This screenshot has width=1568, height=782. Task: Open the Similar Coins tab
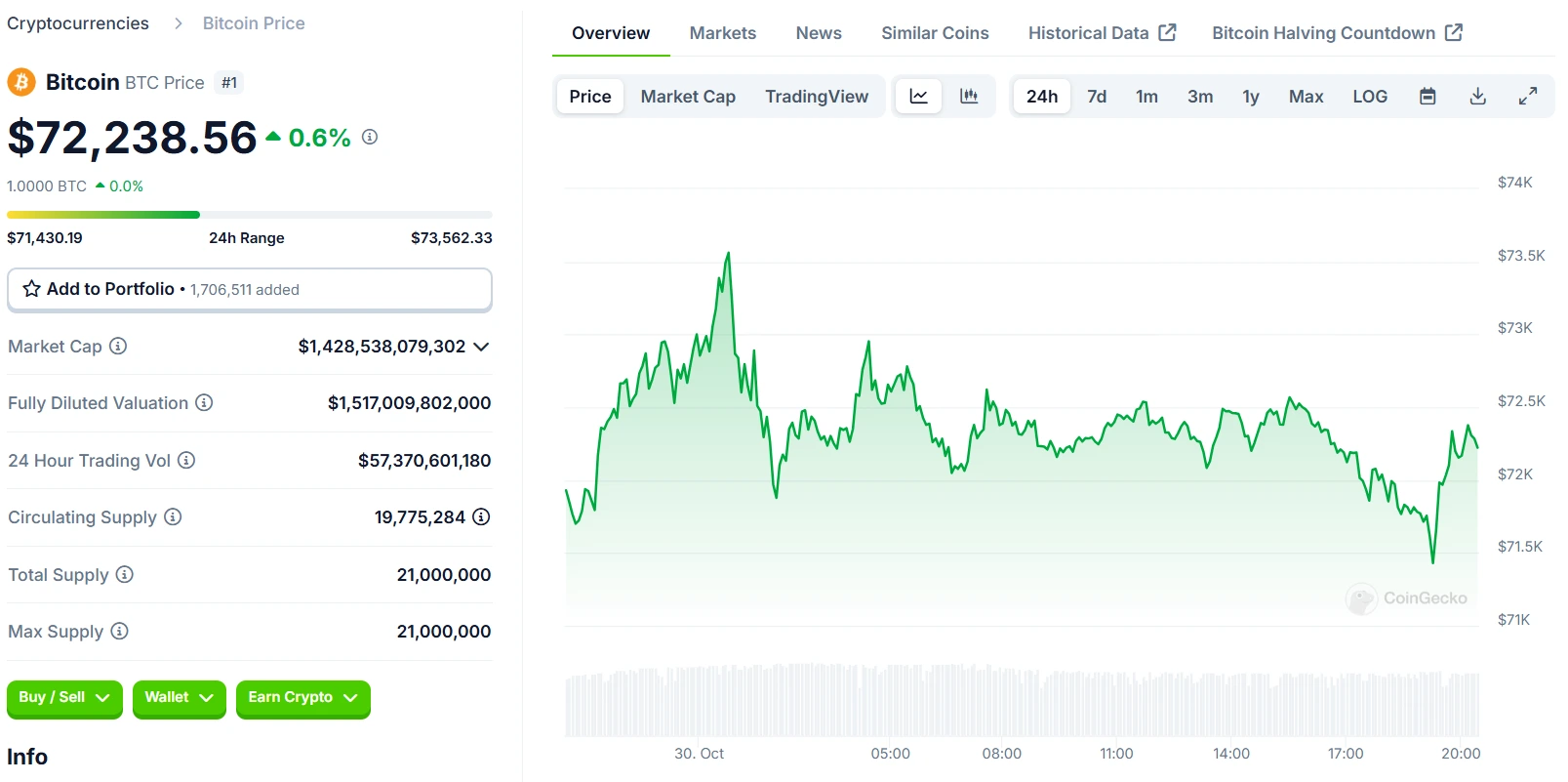[935, 33]
